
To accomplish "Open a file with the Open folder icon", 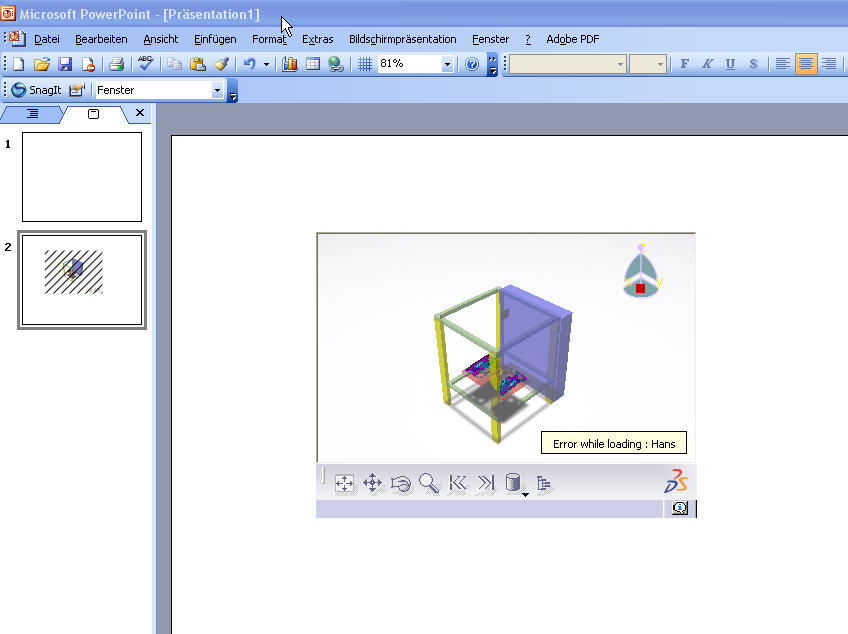I will click(x=42, y=64).
